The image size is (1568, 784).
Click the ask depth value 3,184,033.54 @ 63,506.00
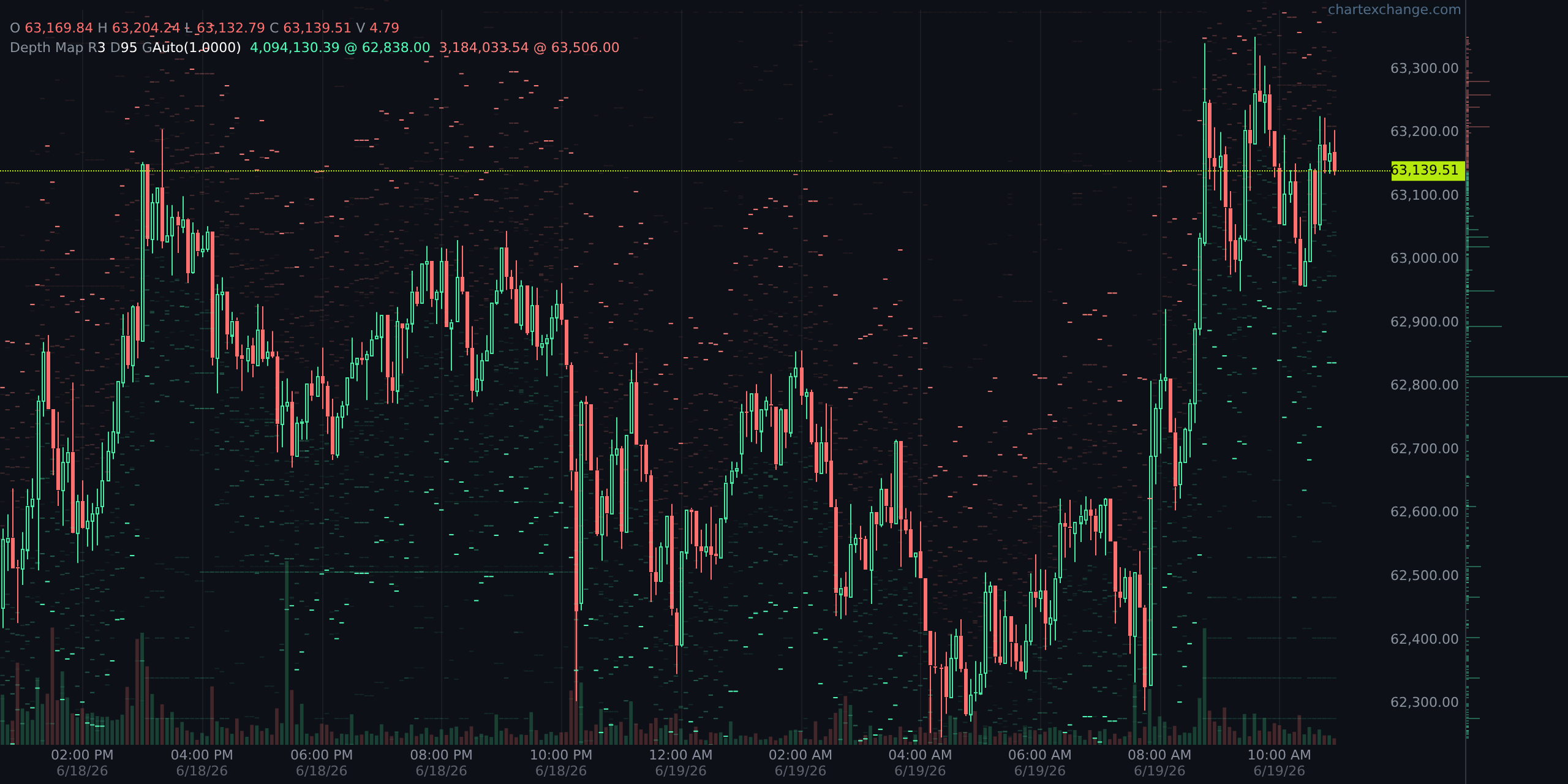(x=529, y=48)
